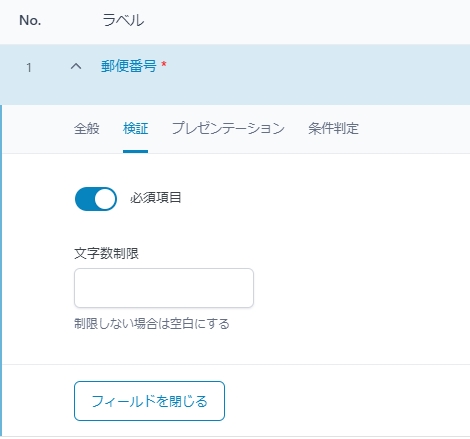The height and width of the screenshot is (439, 470).
Task: Click the white knob of the 必須項目 switch
Action: click(105, 199)
